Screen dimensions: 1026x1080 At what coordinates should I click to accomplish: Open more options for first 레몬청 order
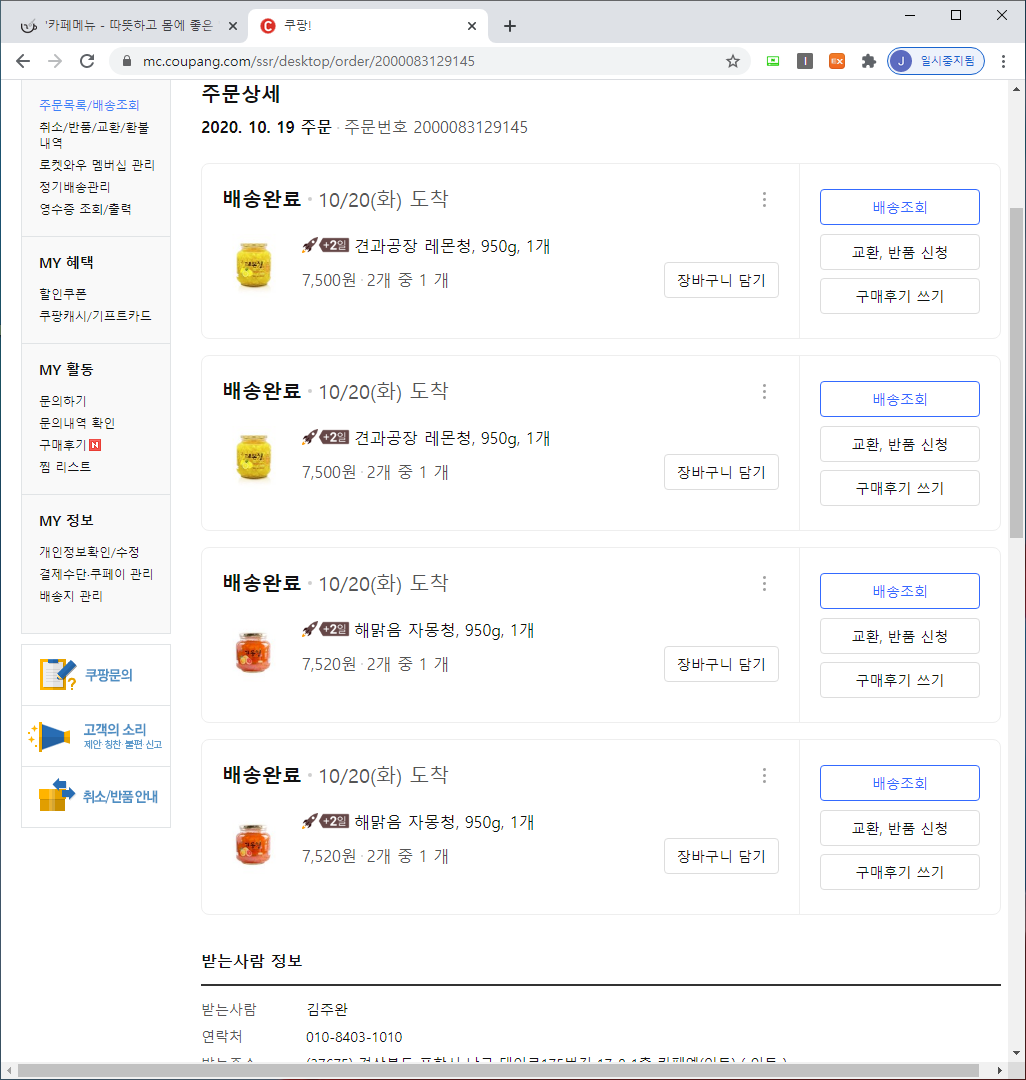coord(764,200)
